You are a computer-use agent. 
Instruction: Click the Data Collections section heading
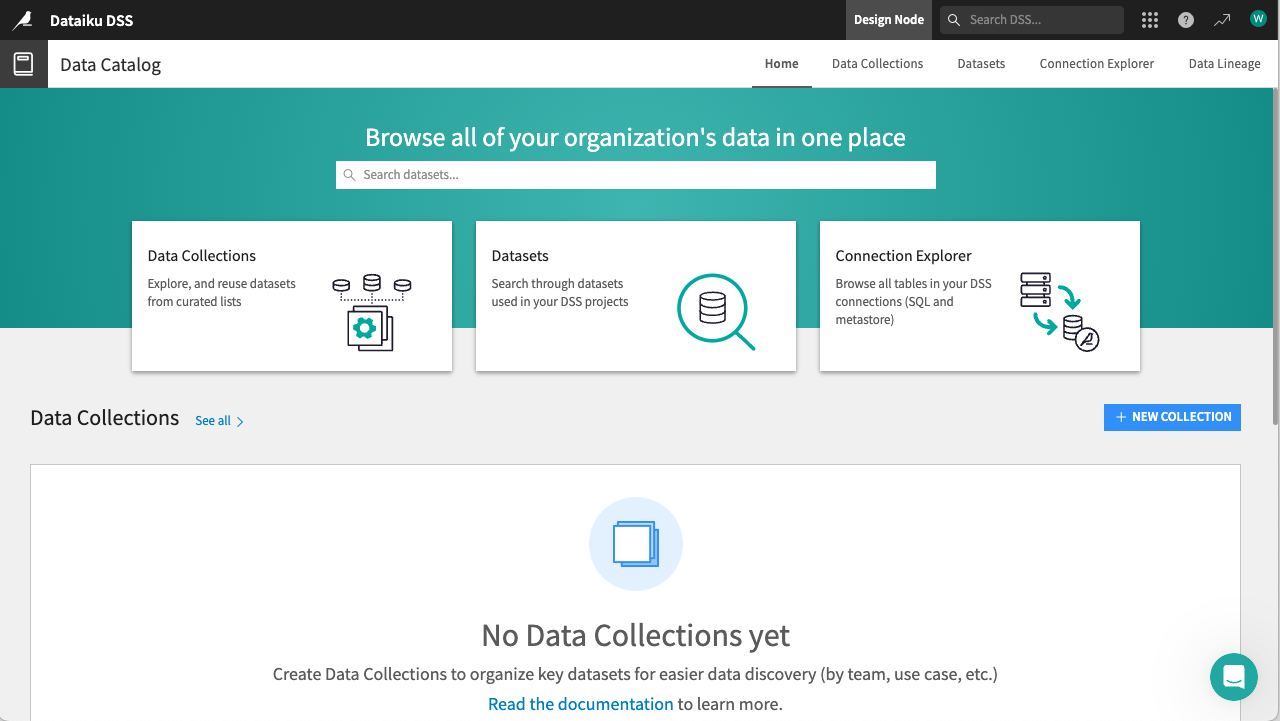coord(105,418)
